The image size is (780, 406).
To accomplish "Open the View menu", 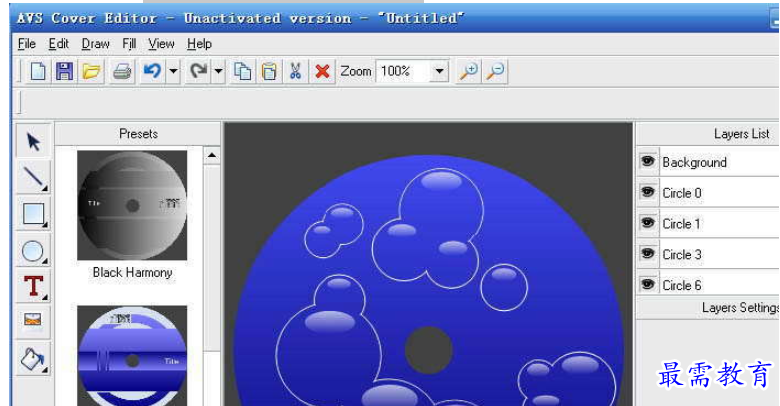I will coord(161,44).
